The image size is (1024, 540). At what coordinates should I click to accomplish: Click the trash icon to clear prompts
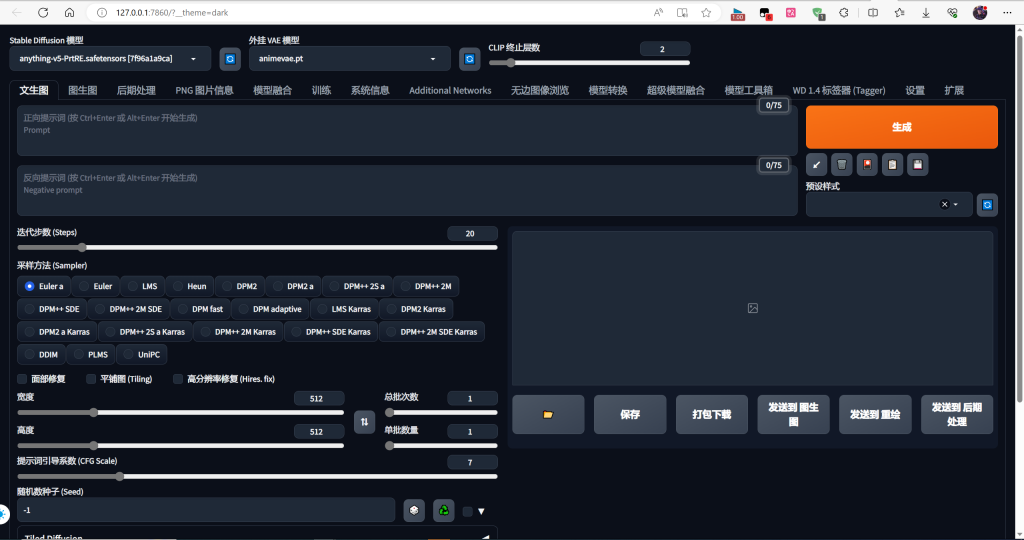click(842, 165)
